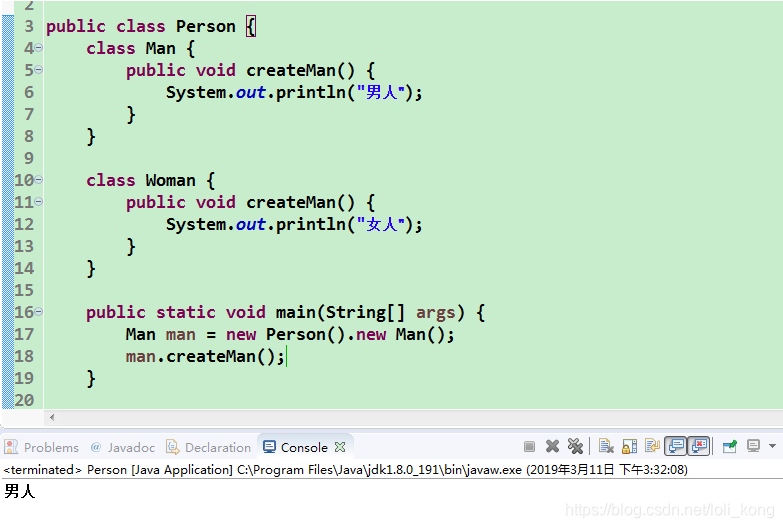Screen dimensions: 783x528
Task: Click 'man.createMan();' on line 18
Action: [205, 356]
